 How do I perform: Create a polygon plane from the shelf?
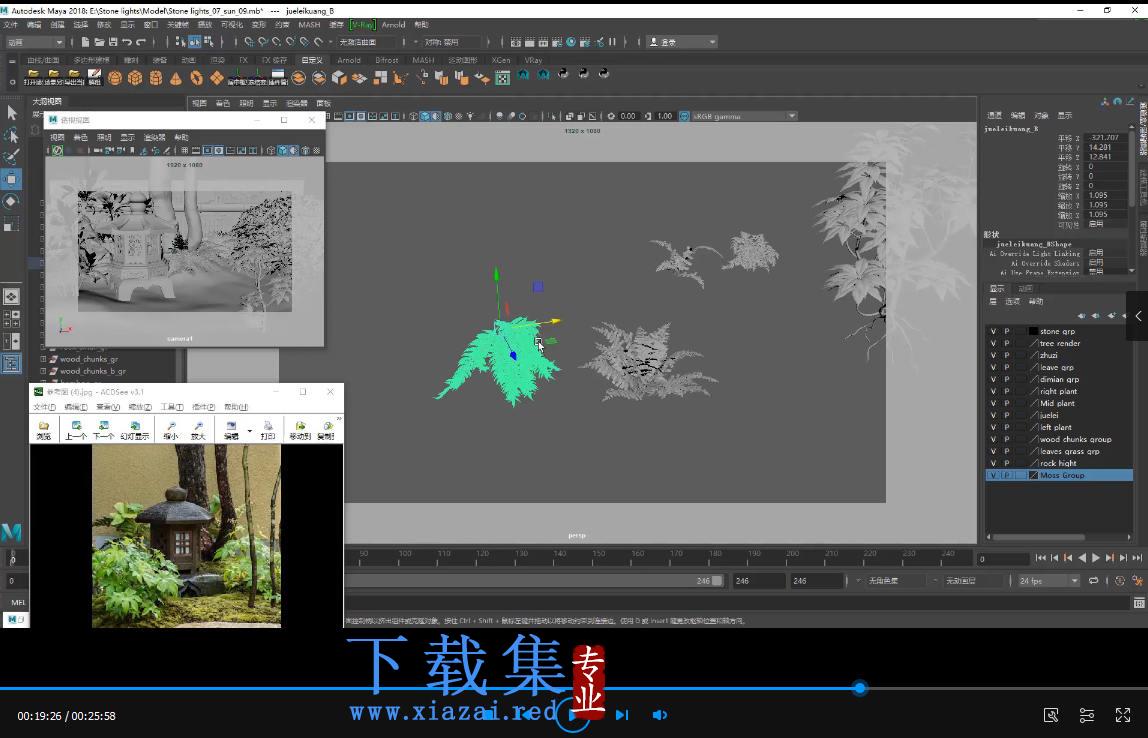pos(217,77)
